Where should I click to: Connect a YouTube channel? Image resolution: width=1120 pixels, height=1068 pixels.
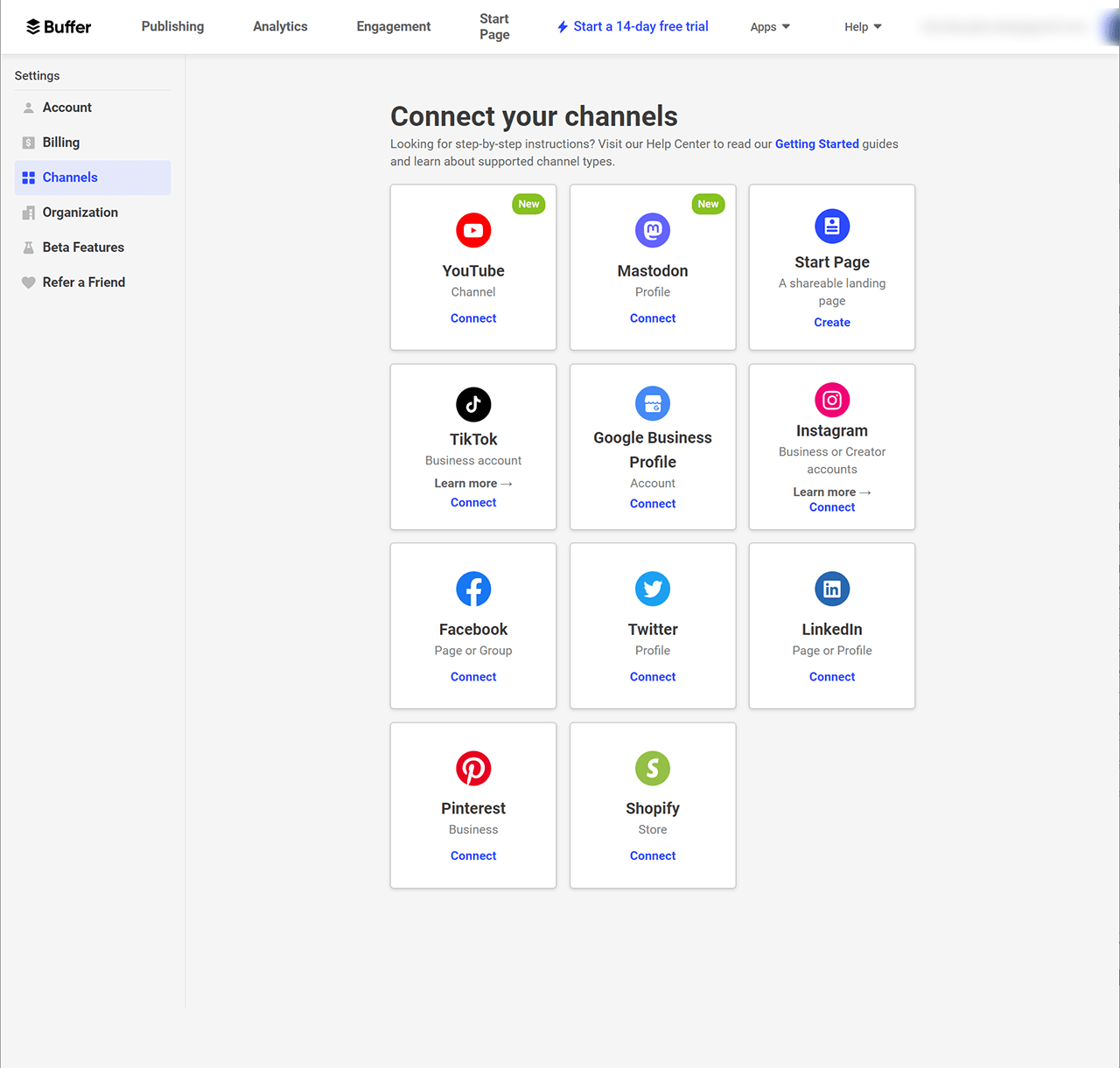[473, 318]
